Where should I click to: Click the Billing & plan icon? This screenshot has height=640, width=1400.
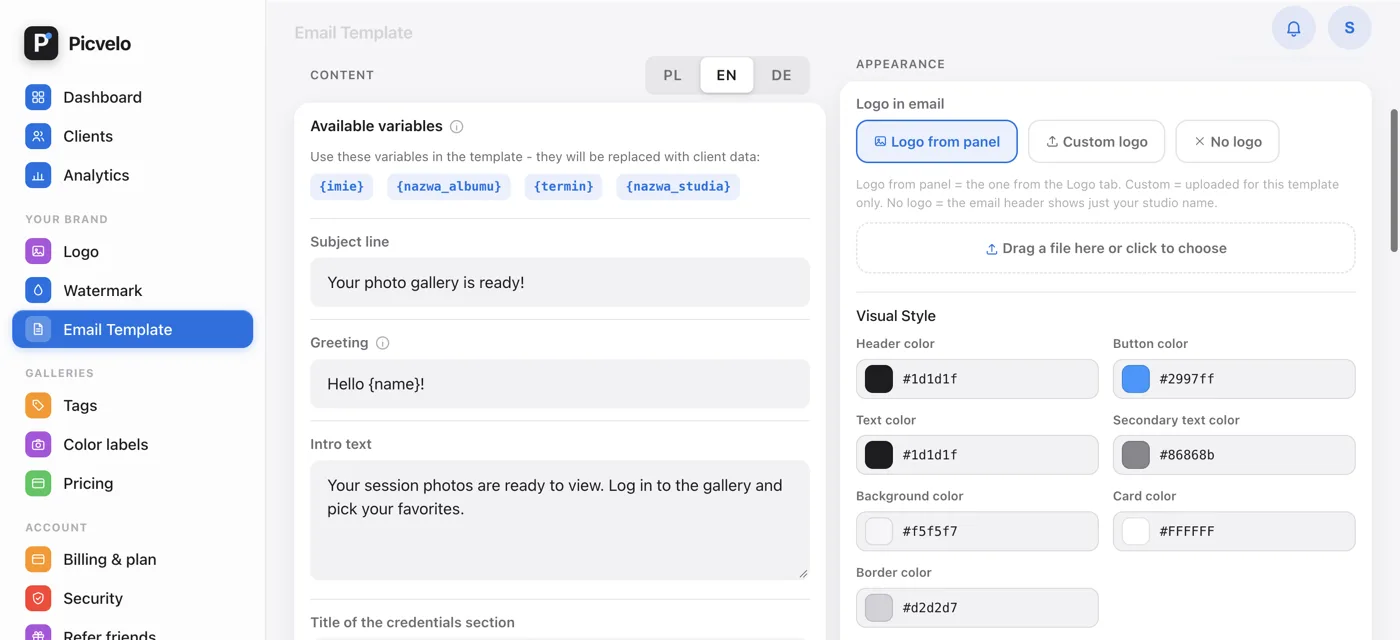point(38,560)
